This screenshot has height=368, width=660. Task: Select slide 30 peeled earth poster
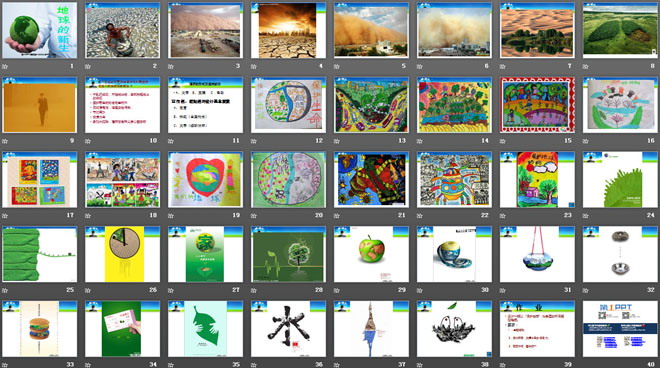(454, 254)
